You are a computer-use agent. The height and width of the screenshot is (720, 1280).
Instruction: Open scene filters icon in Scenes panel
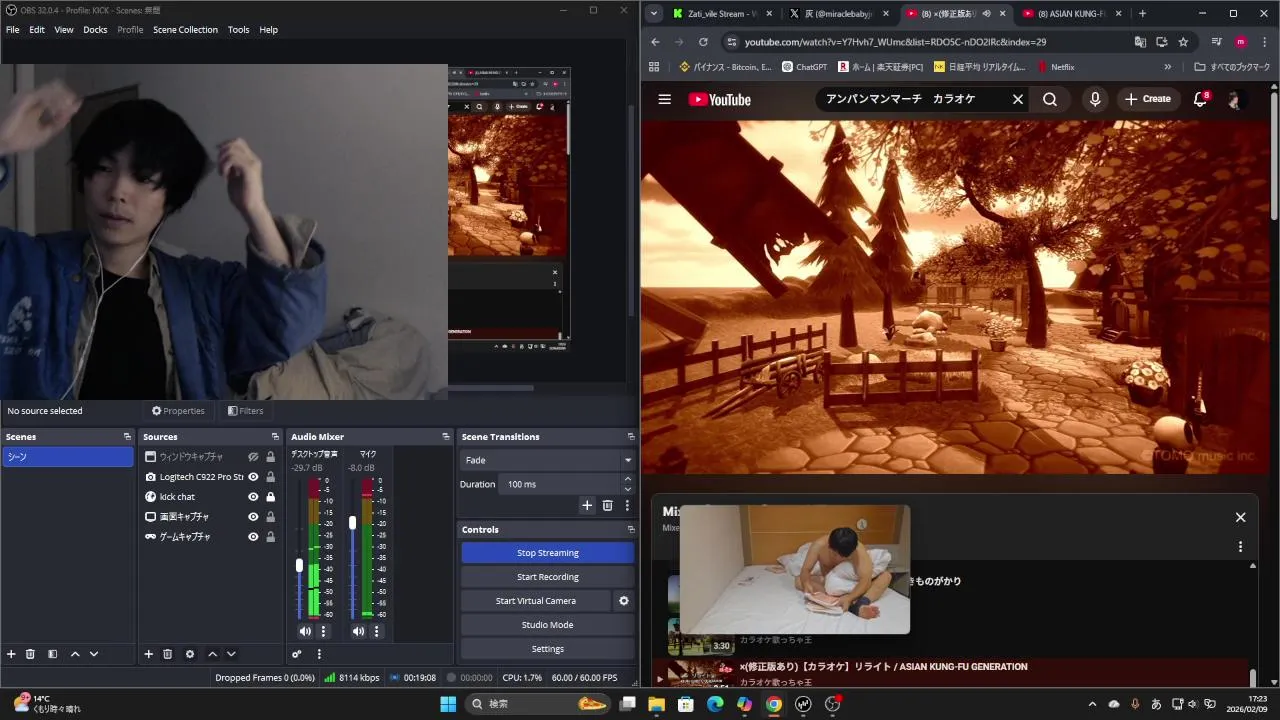[52, 654]
